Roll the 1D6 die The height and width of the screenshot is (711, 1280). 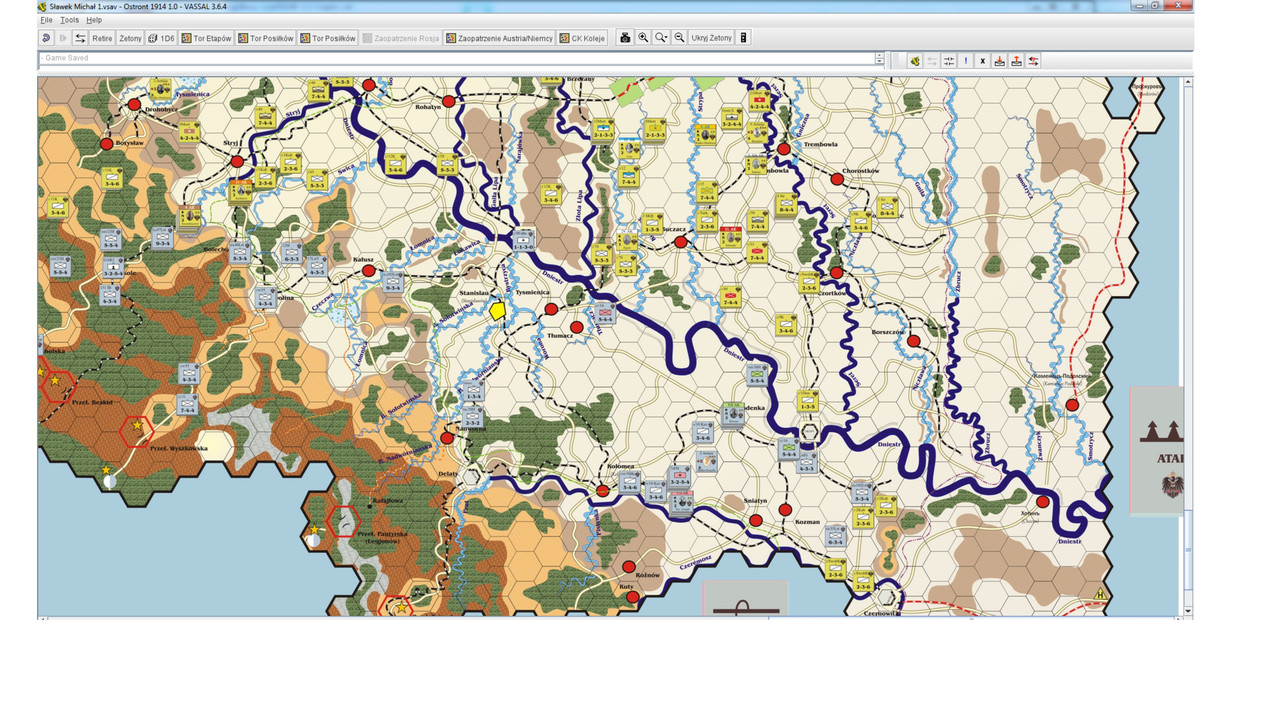161,38
